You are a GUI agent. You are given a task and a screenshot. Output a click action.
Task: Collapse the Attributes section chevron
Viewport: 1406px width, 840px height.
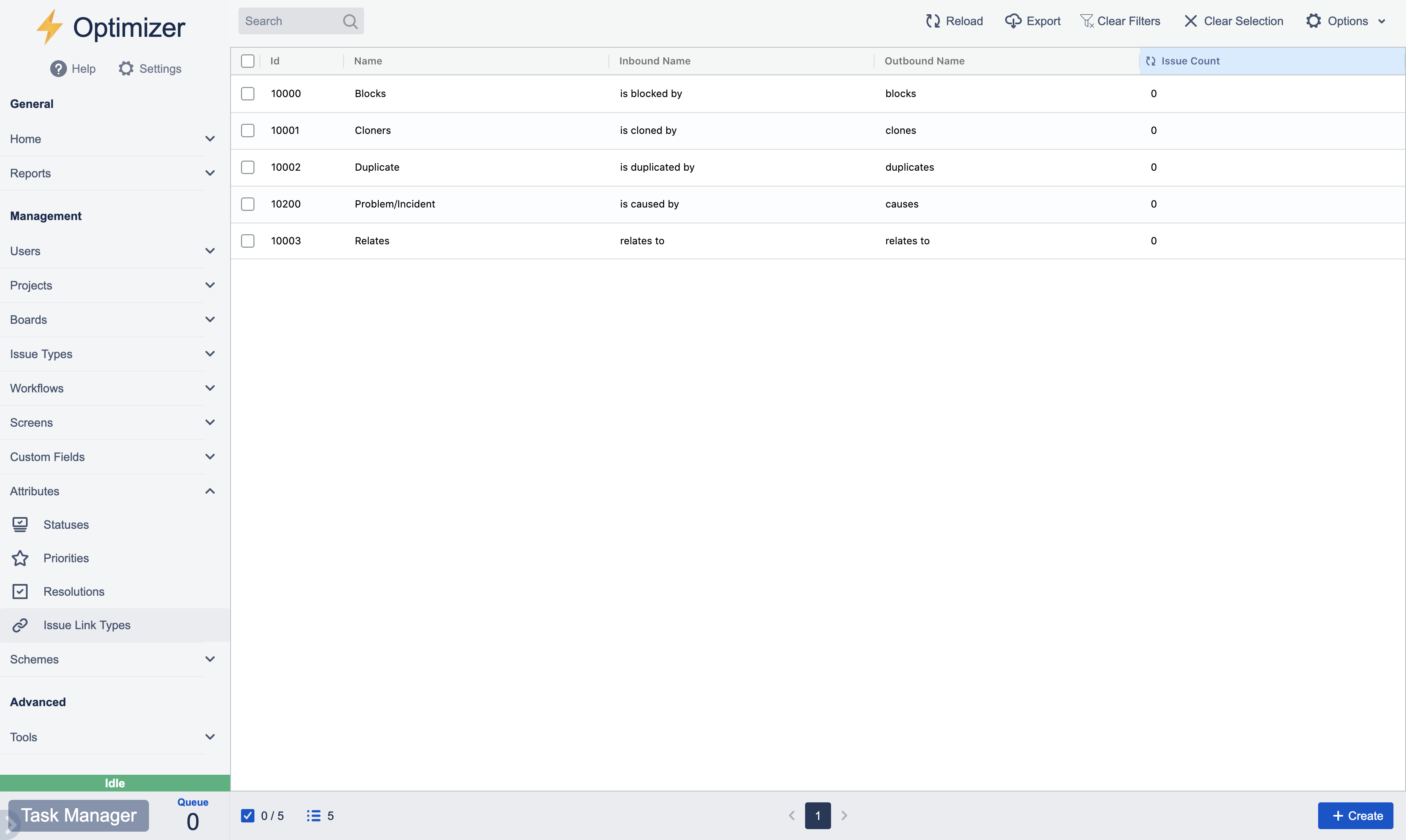[x=210, y=491]
